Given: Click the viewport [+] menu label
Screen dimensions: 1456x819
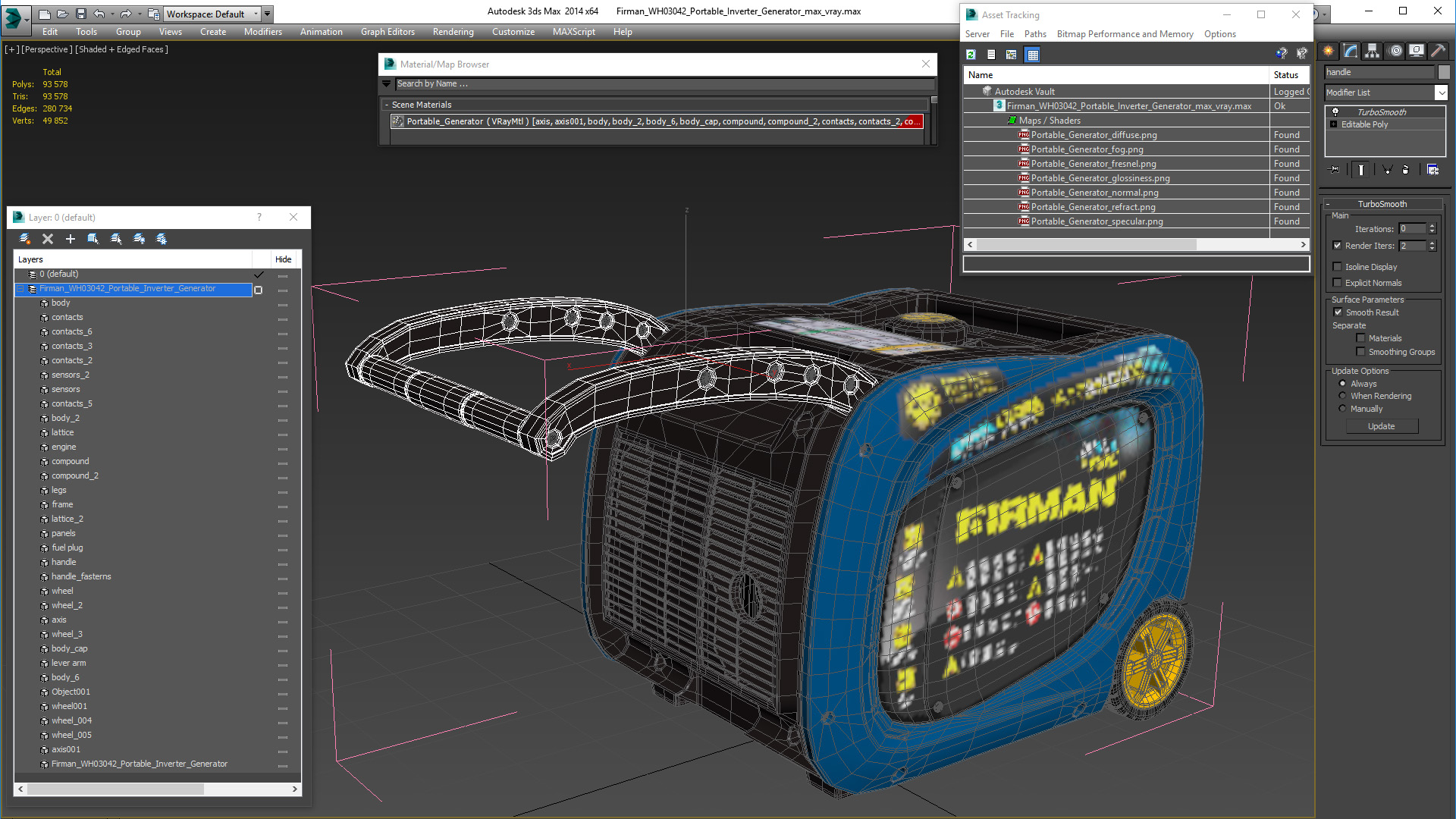Looking at the screenshot, I should (12, 49).
